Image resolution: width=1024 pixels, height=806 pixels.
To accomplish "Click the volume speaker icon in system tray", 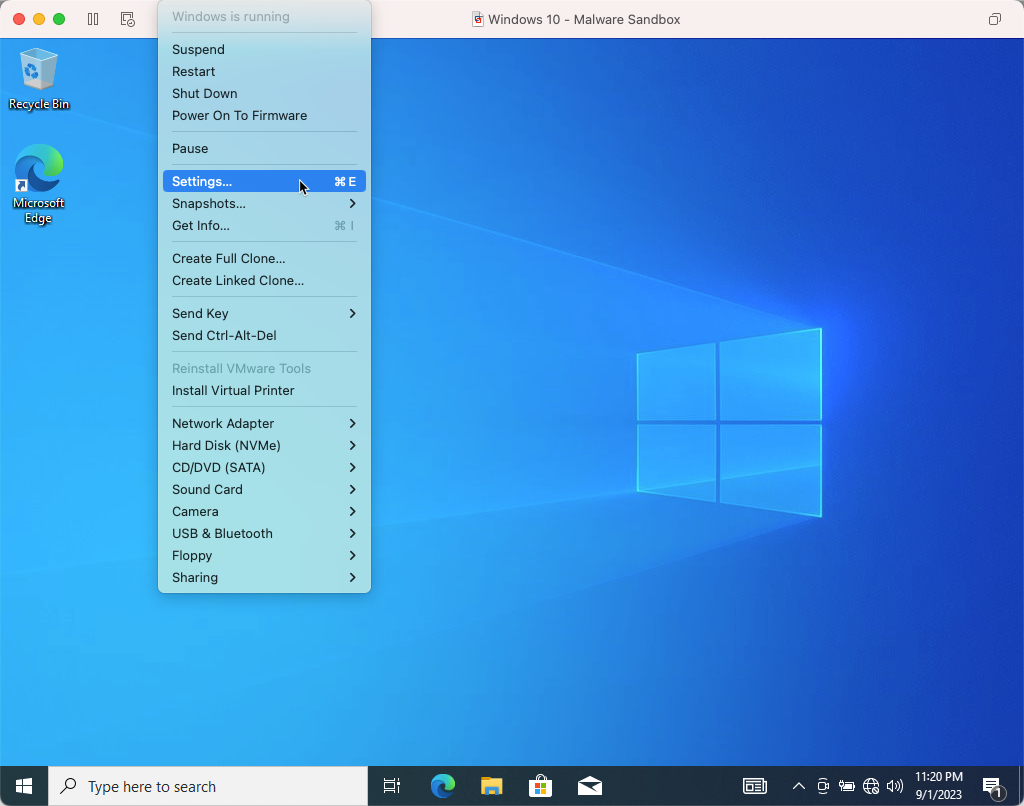I will pyautogui.click(x=895, y=786).
